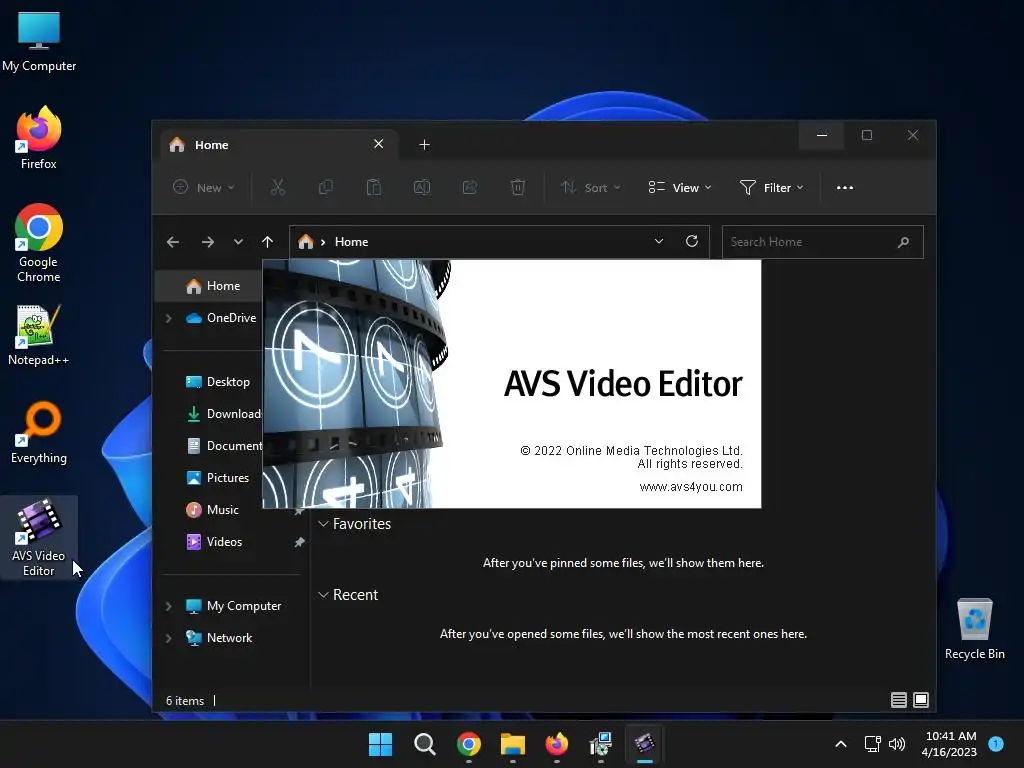Image resolution: width=1024 pixels, height=768 pixels.
Task: Open the Recycle Bin on desktop
Action: [x=974, y=629]
